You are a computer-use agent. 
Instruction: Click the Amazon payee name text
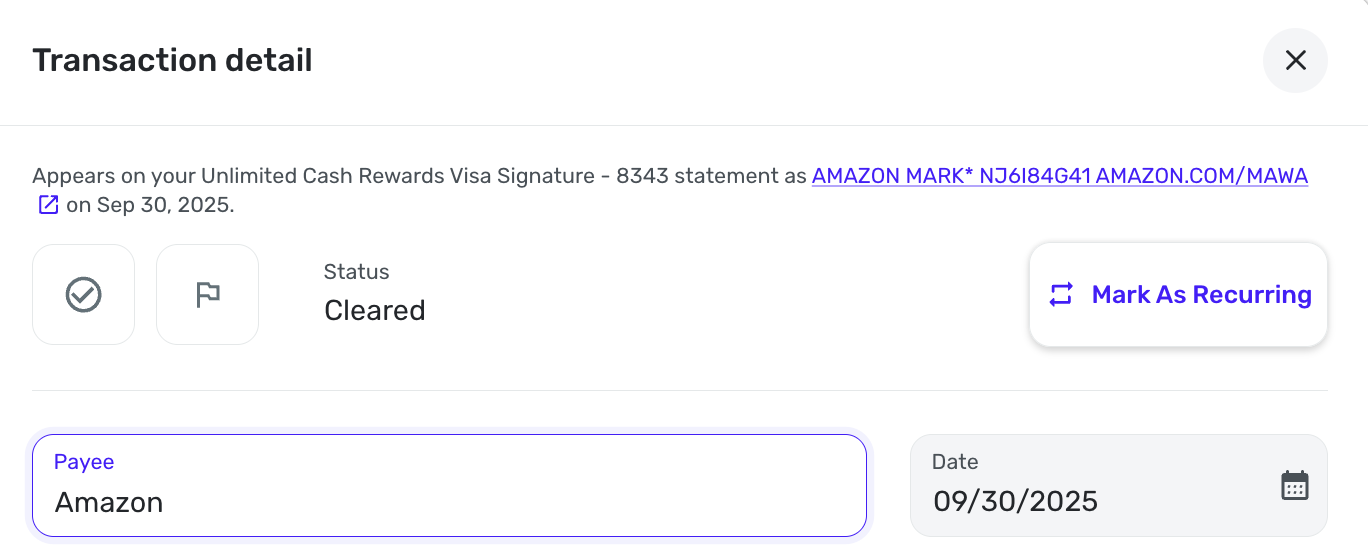click(108, 502)
